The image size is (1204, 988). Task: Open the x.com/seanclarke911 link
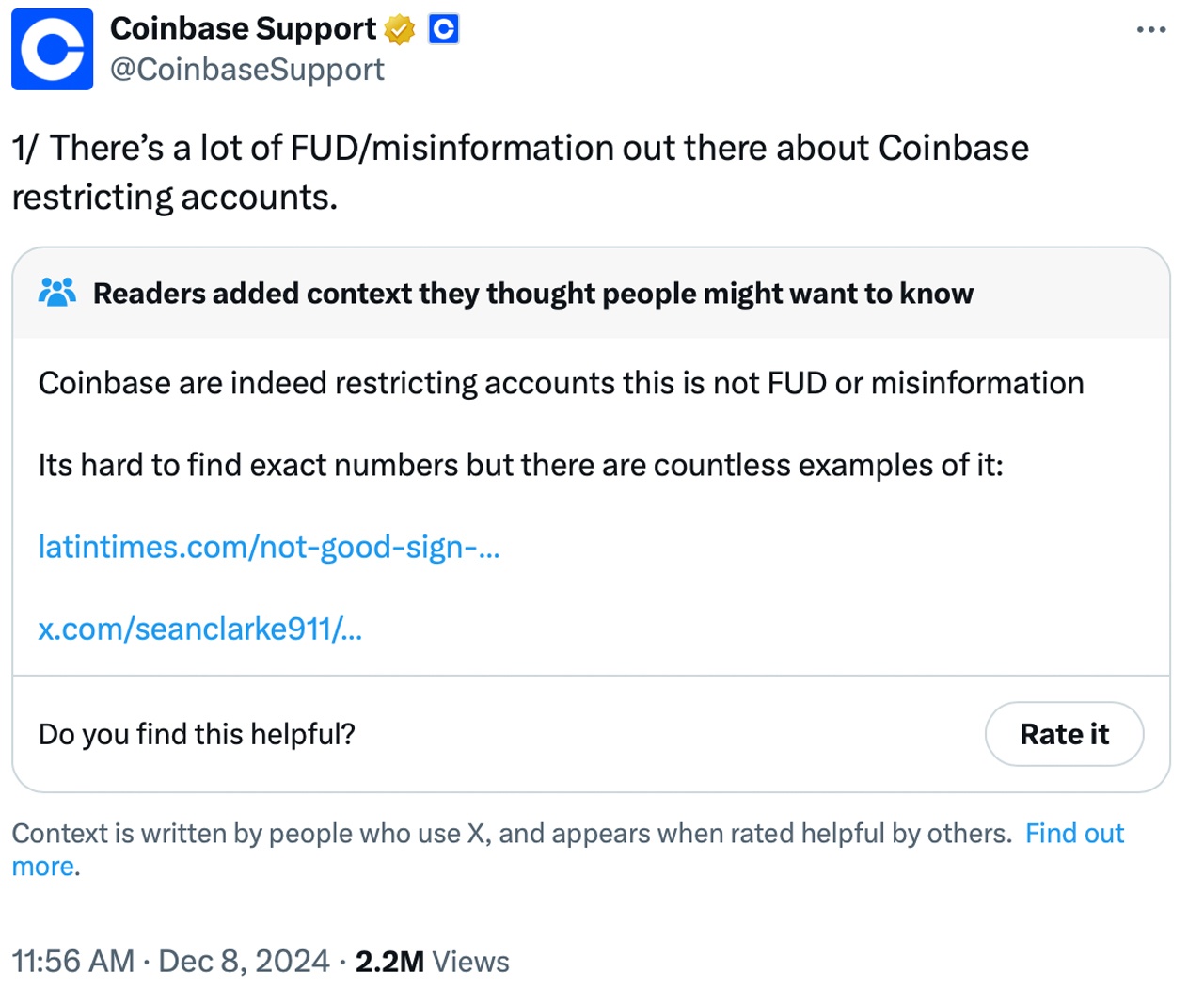point(199,629)
